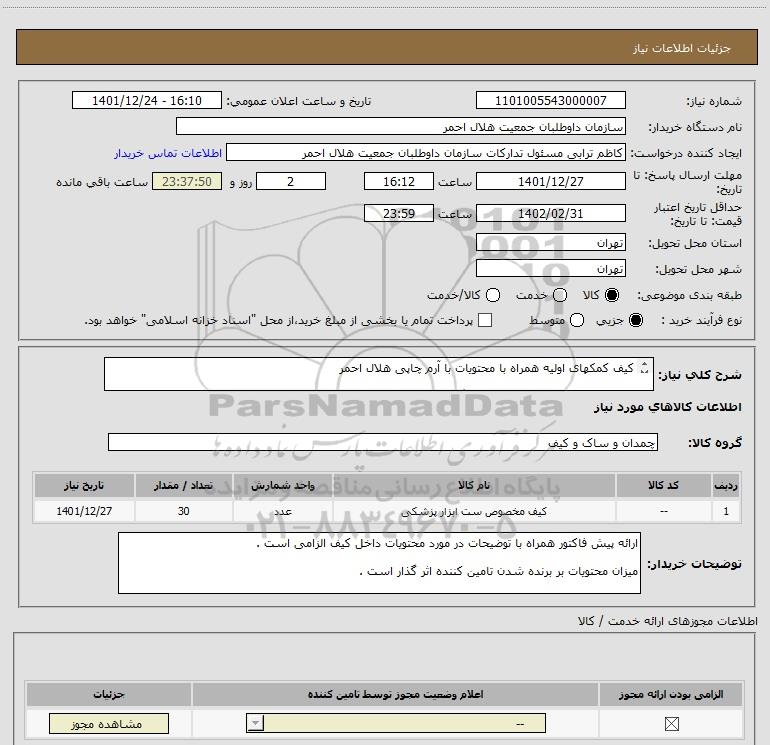
Task: Select the کالا/خدمت radio button
Action: point(493,295)
